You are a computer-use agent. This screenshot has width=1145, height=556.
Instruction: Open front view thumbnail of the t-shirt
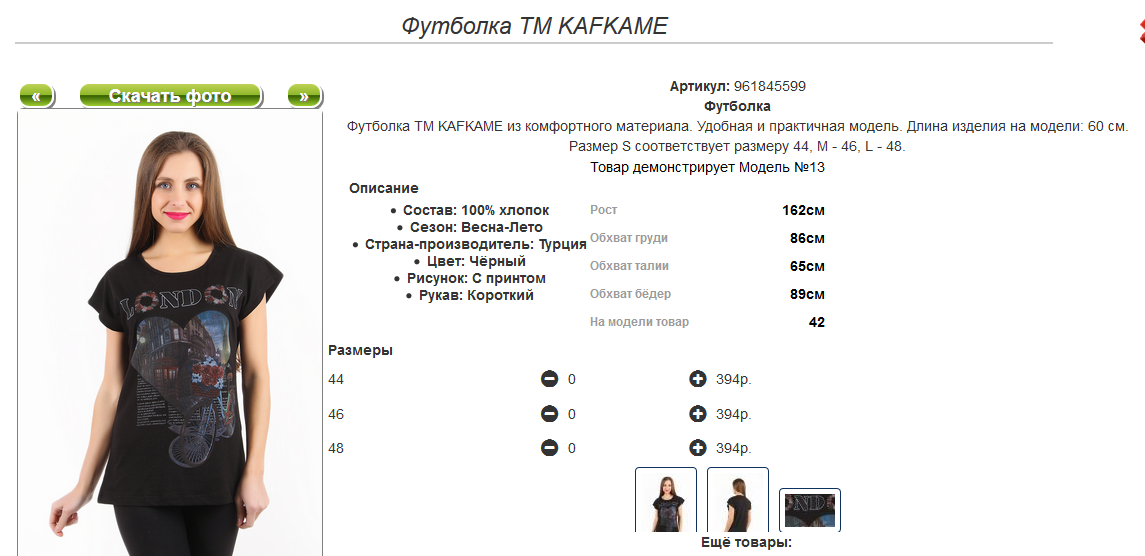pos(666,500)
